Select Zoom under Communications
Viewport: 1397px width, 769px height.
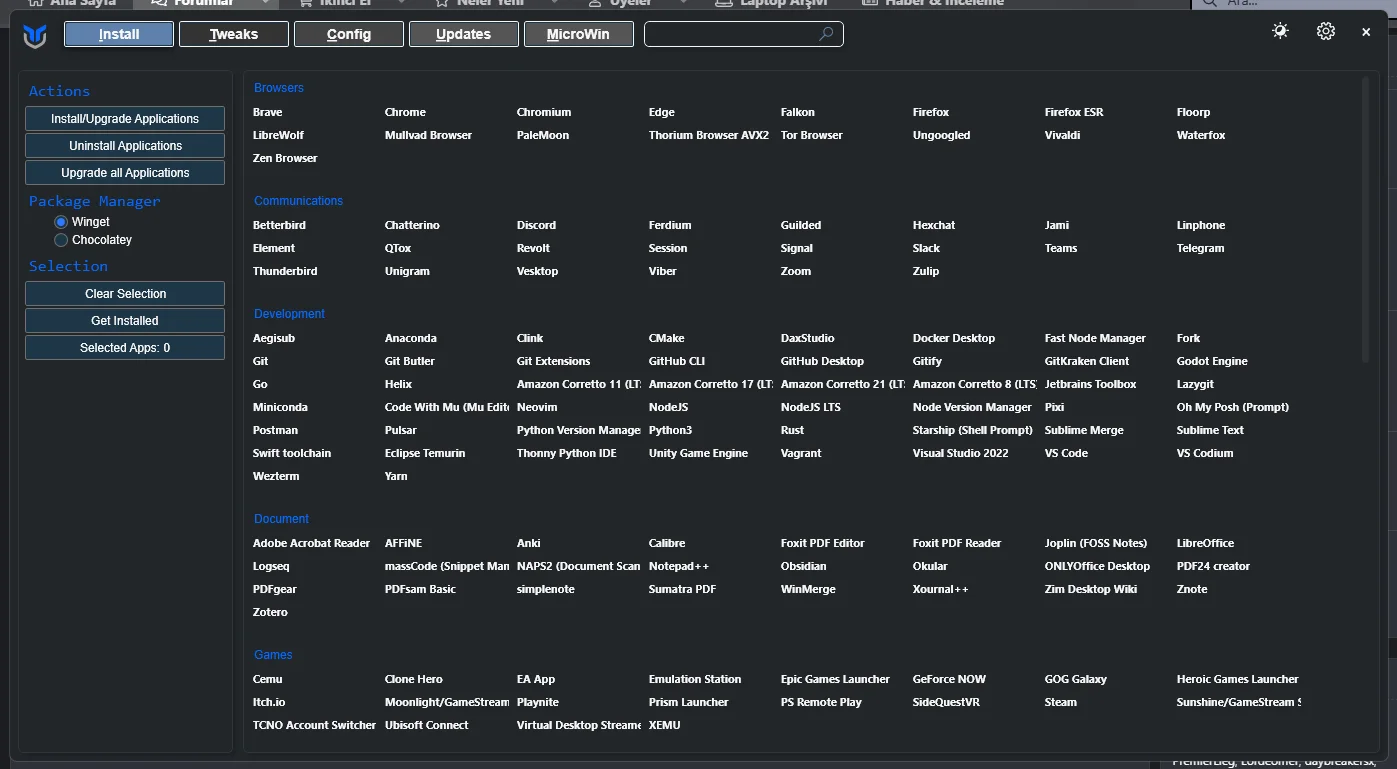pos(796,271)
